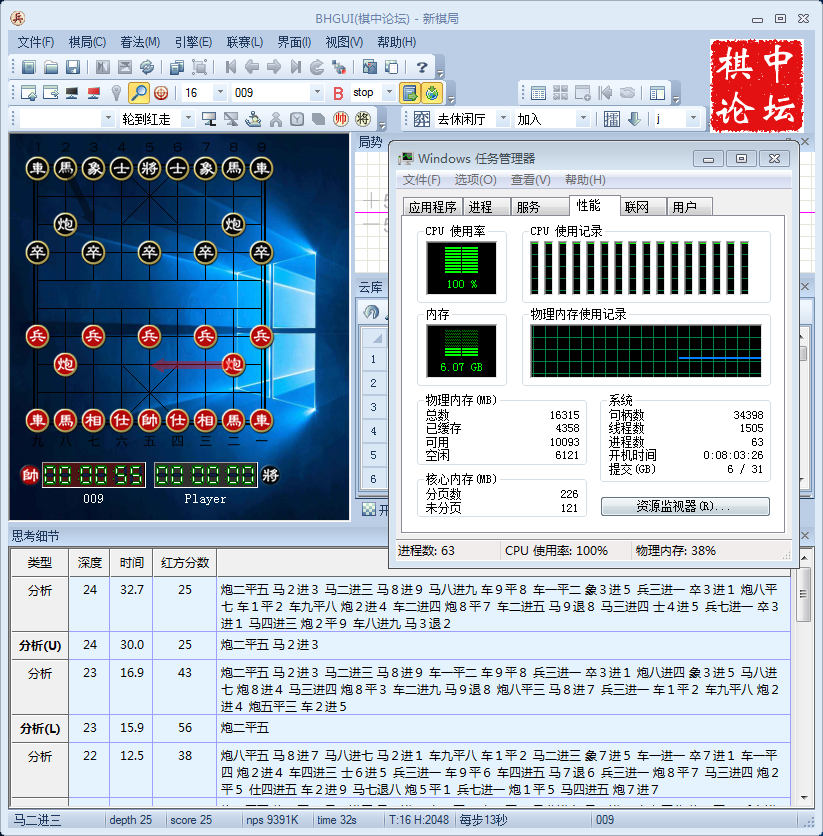Click the circular refresh arrows toolbar icon

tap(147, 67)
